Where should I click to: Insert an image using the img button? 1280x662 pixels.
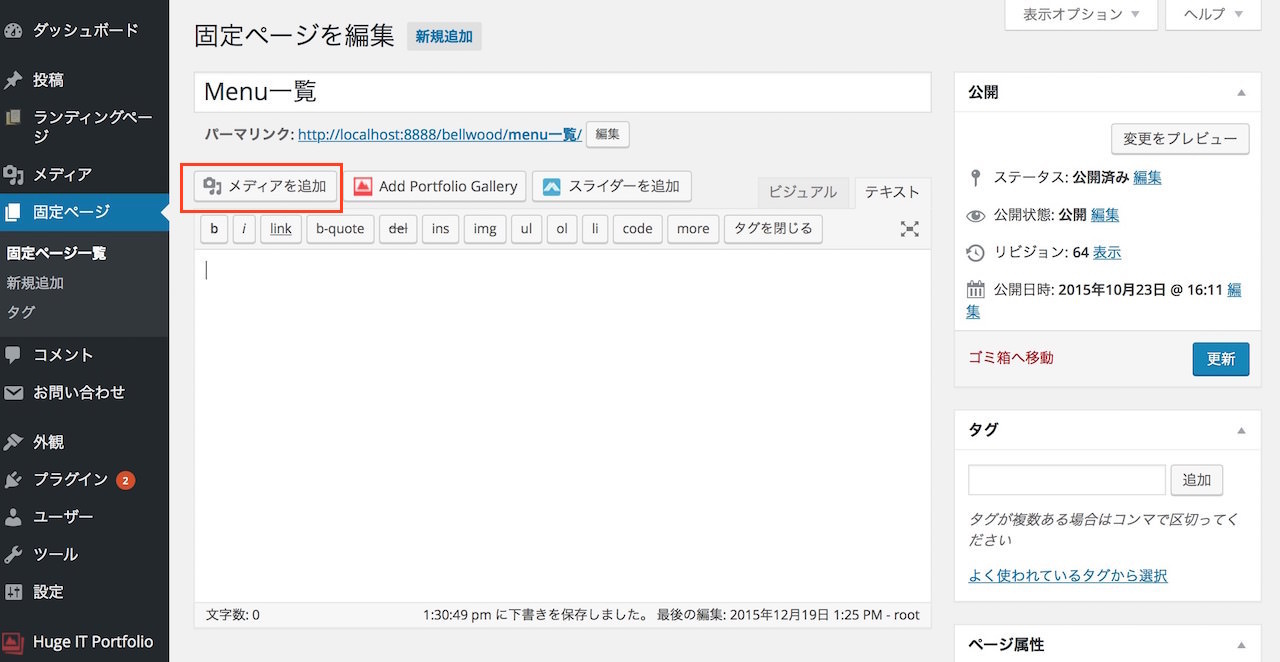click(484, 228)
